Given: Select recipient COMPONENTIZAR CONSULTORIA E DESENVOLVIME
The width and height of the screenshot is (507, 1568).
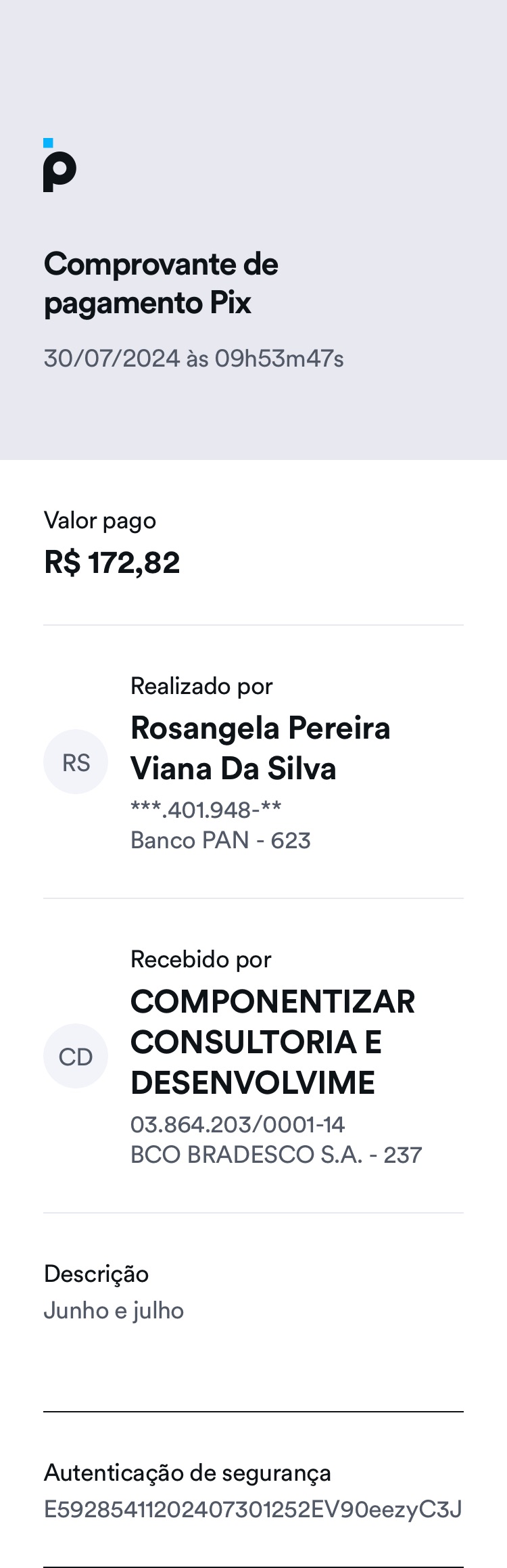Looking at the screenshot, I should pos(272,1042).
